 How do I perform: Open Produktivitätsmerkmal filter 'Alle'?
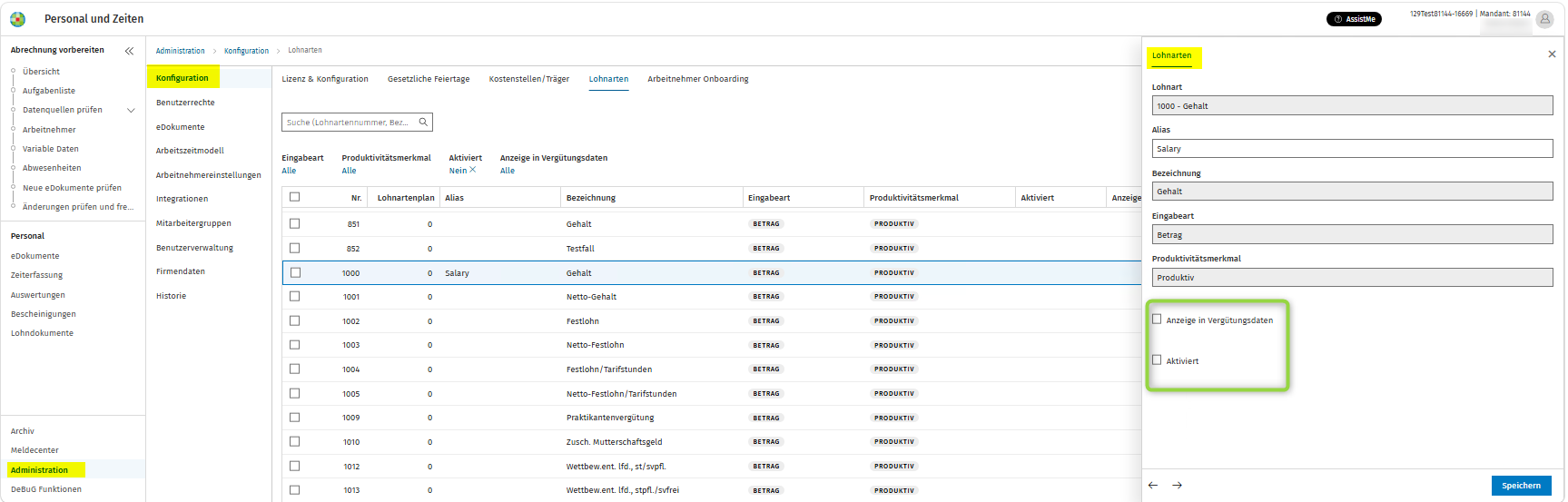pos(349,171)
